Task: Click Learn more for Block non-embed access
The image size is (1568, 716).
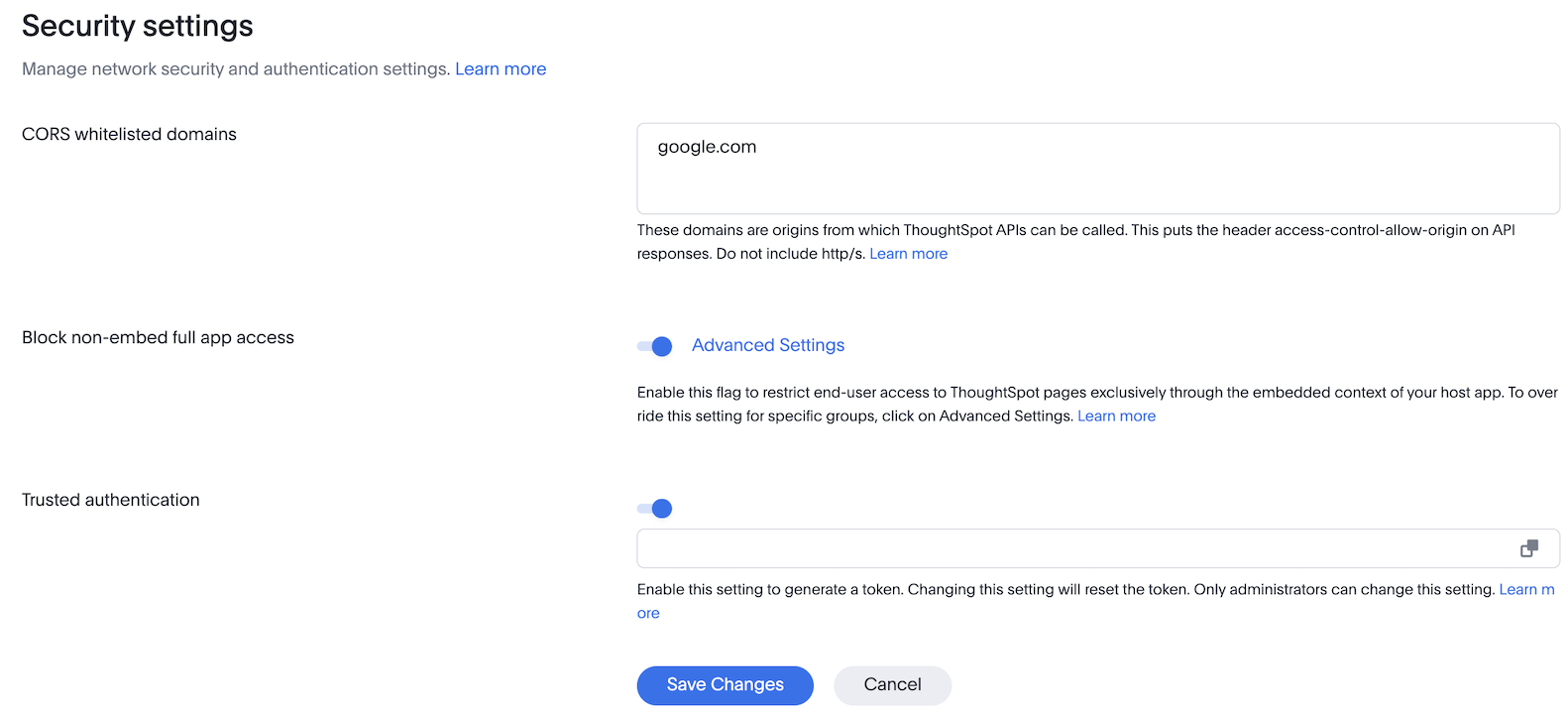Action: tap(1116, 416)
